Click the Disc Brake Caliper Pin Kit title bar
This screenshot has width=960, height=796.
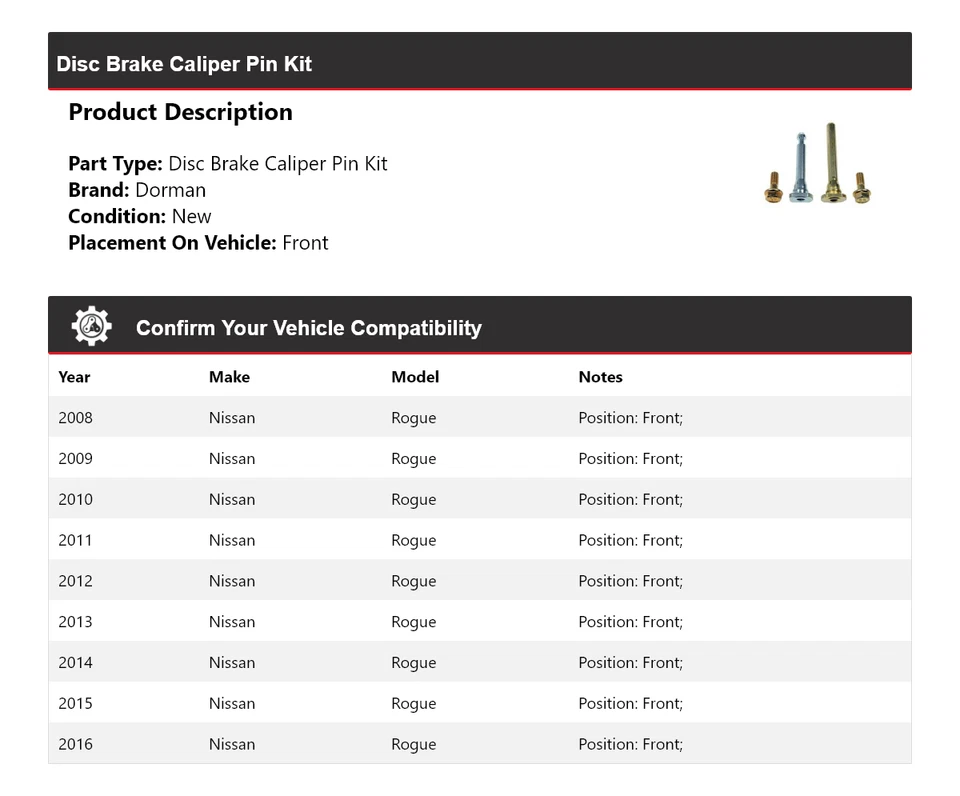tap(184, 64)
